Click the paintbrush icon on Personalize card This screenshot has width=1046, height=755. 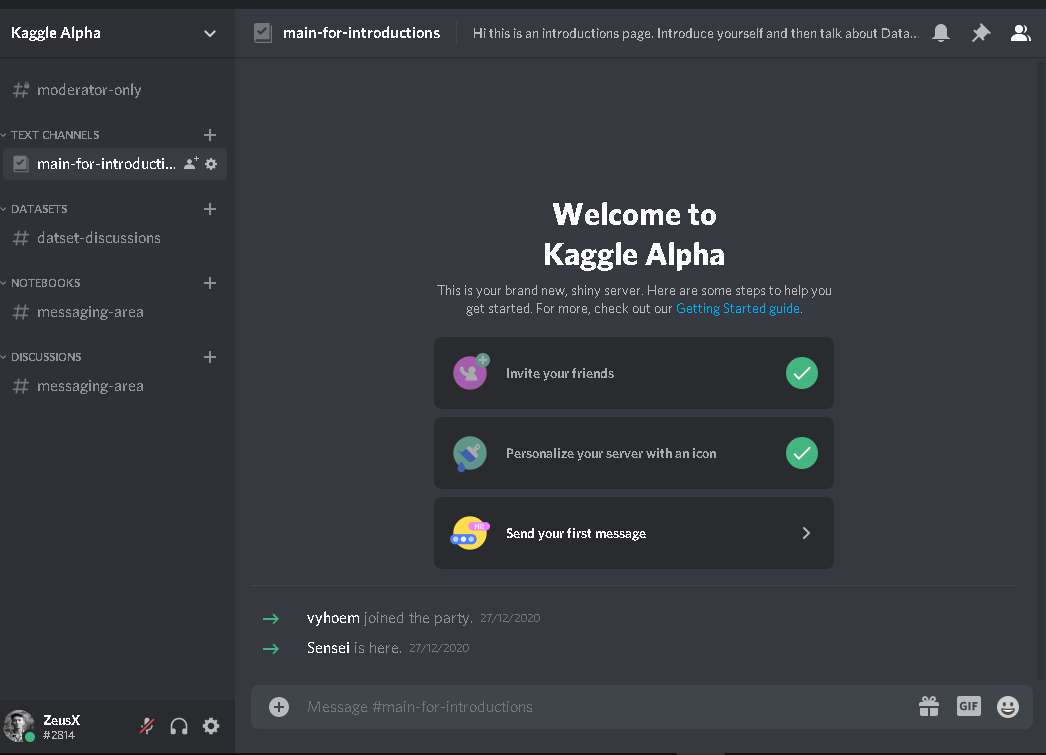[x=470, y=454]
